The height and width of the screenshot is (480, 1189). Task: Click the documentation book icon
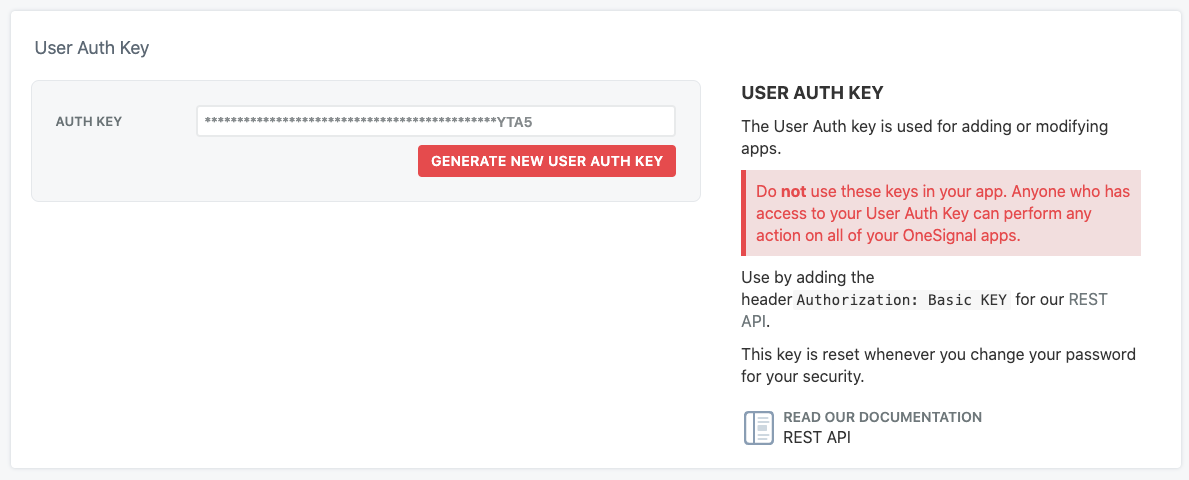click(x=758, y=428)
